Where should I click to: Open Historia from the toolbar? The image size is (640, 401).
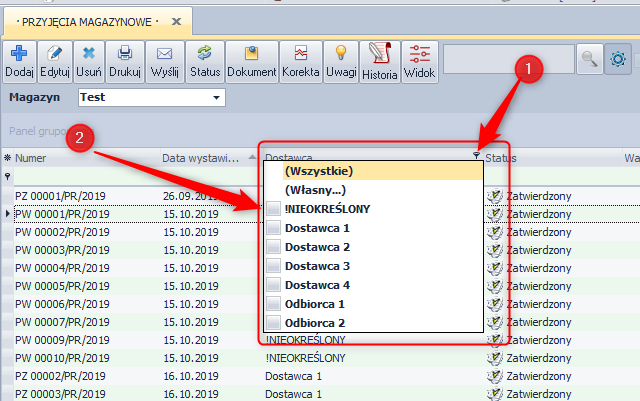pyautogui.click(x=379, y=55)
